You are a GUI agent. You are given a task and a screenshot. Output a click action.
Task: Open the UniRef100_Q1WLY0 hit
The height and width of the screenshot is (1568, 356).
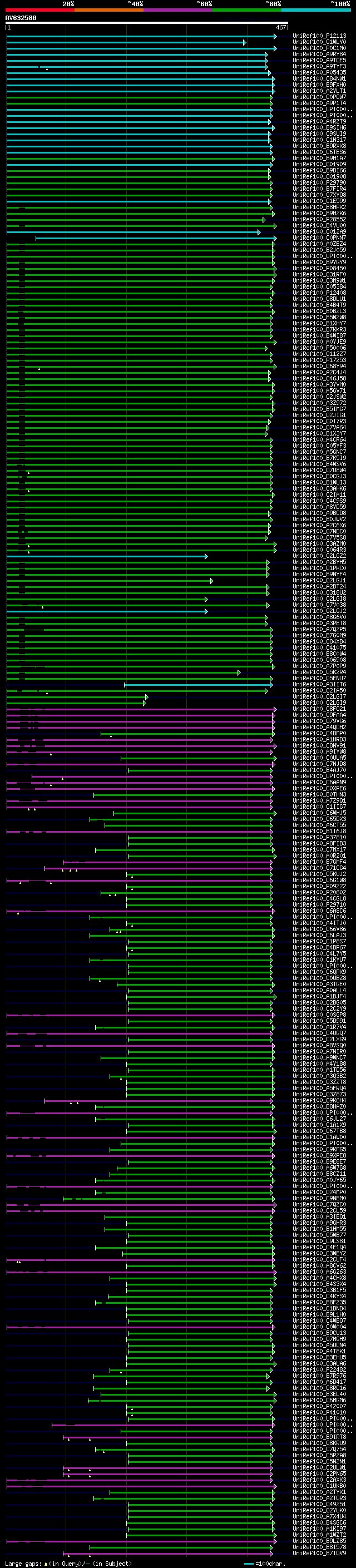click(319, 42)
